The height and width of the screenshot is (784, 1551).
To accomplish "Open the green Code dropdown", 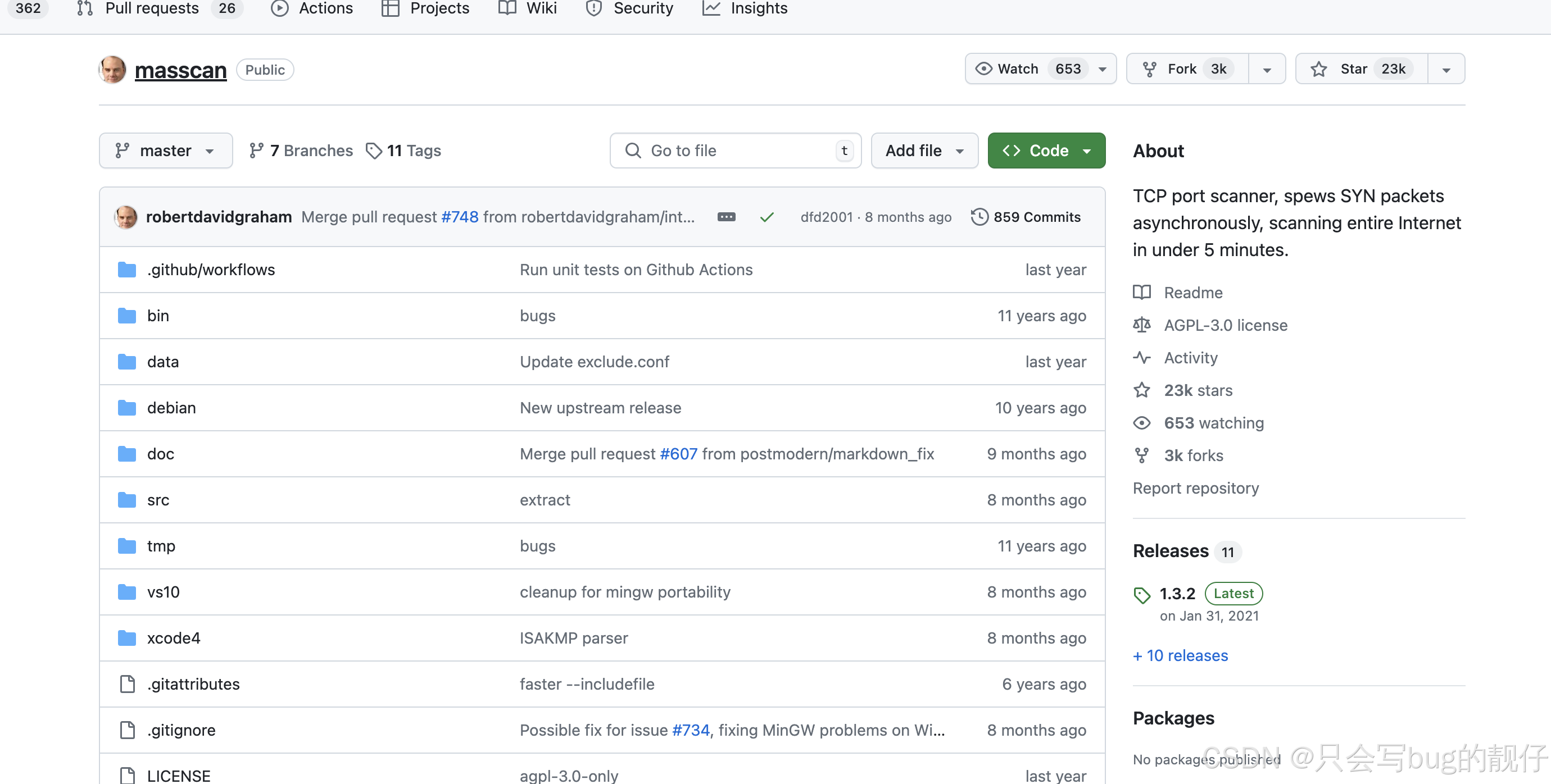I will (x=1046, y=151).
